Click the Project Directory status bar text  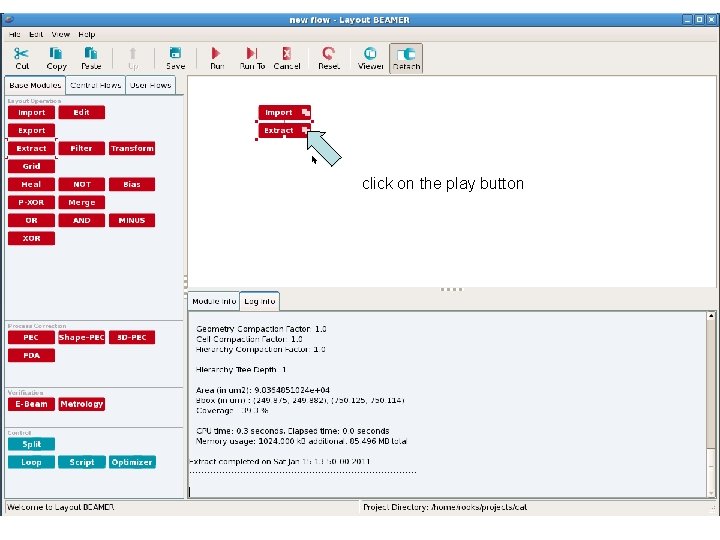[445, 507]
